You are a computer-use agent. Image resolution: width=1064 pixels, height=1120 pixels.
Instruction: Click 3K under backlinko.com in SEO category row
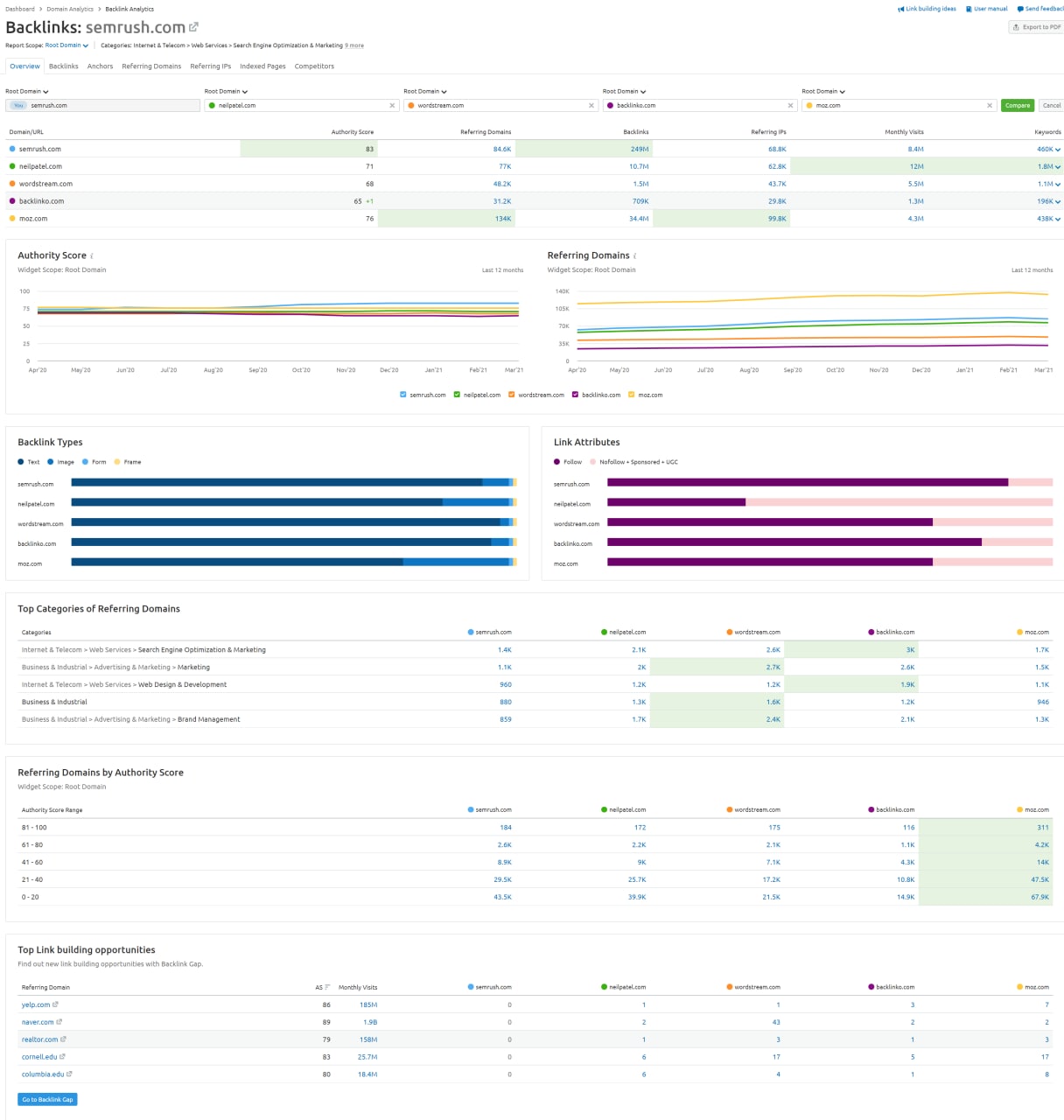click(x=910, y=650)
